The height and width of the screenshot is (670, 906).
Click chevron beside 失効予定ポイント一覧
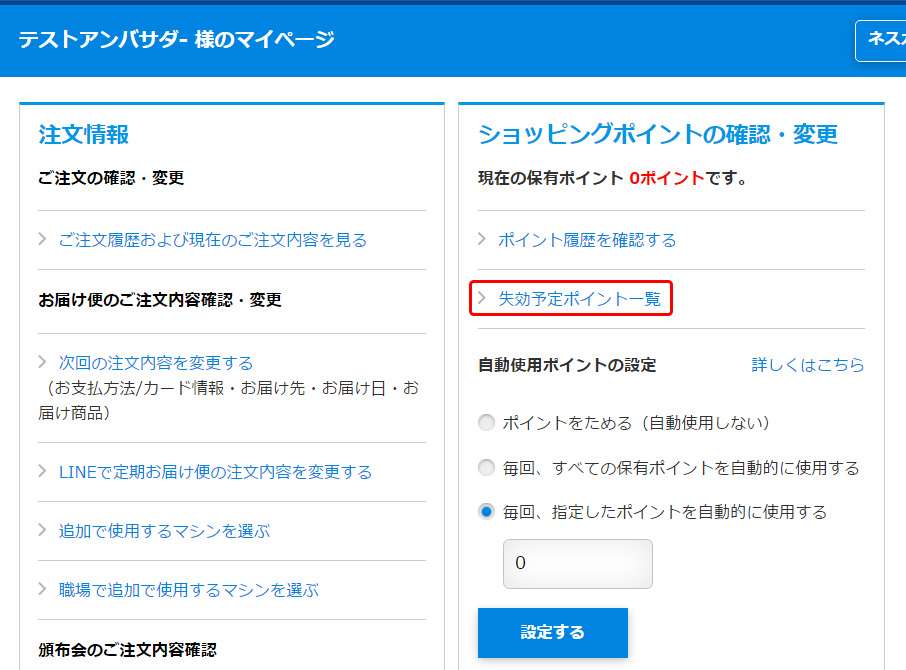click(482, 297)
